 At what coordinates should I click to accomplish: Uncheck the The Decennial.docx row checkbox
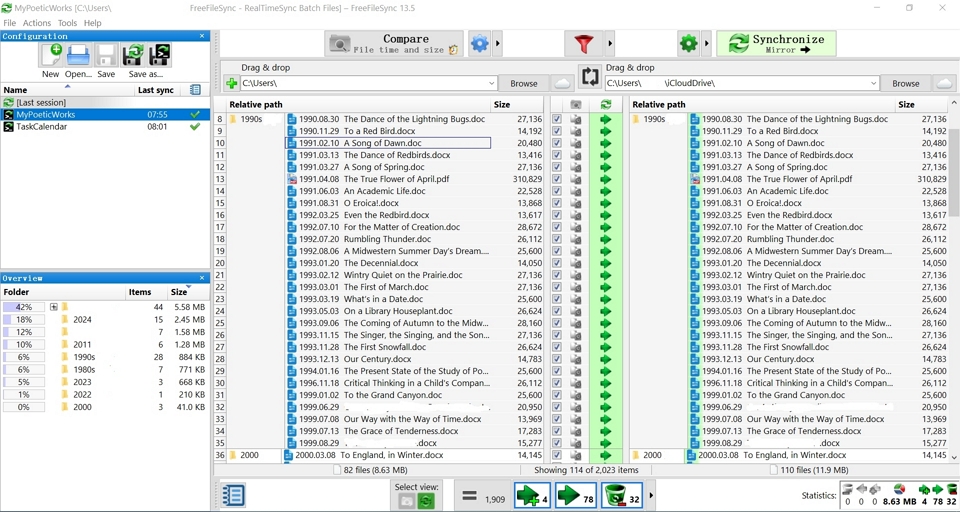pos(557,263)
